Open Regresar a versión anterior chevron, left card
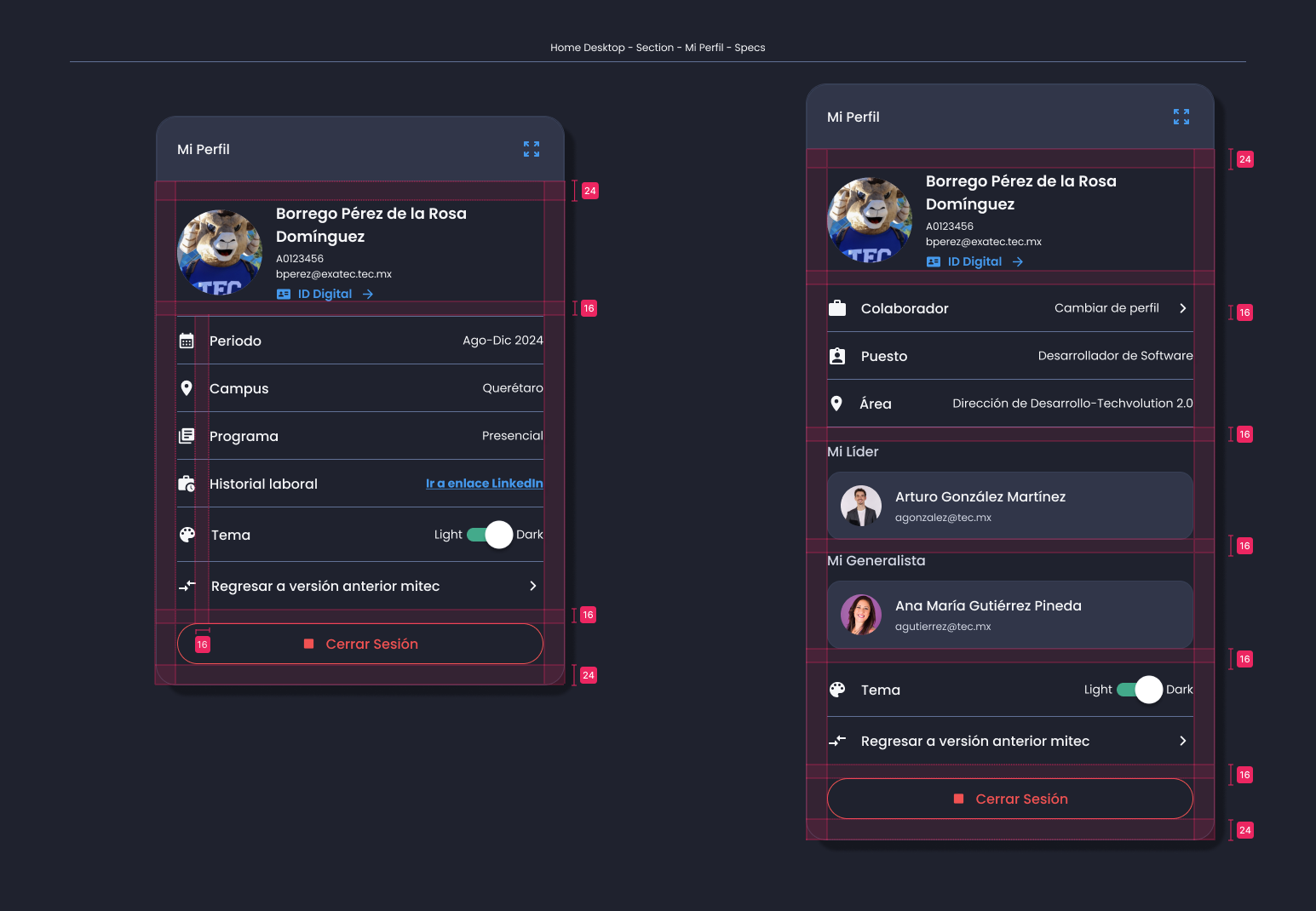1316x911 pixels. pos(532,586)
